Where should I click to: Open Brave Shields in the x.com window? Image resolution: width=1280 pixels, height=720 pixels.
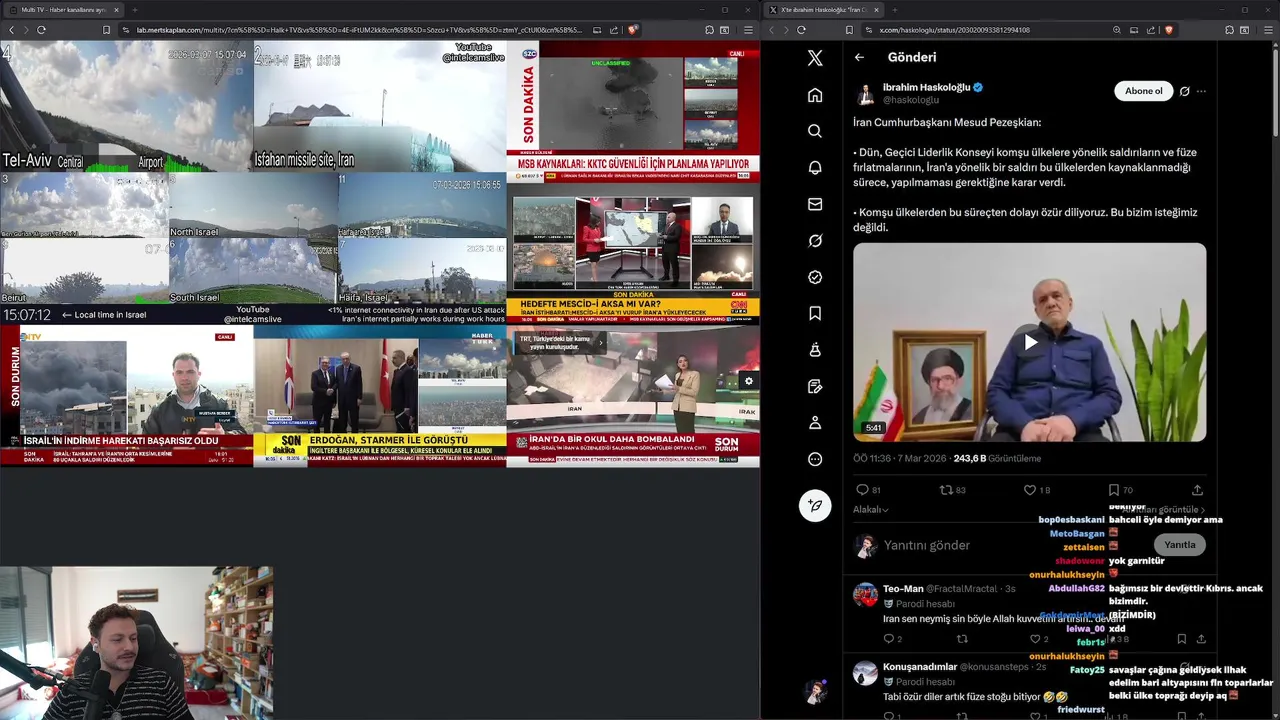1168,30
